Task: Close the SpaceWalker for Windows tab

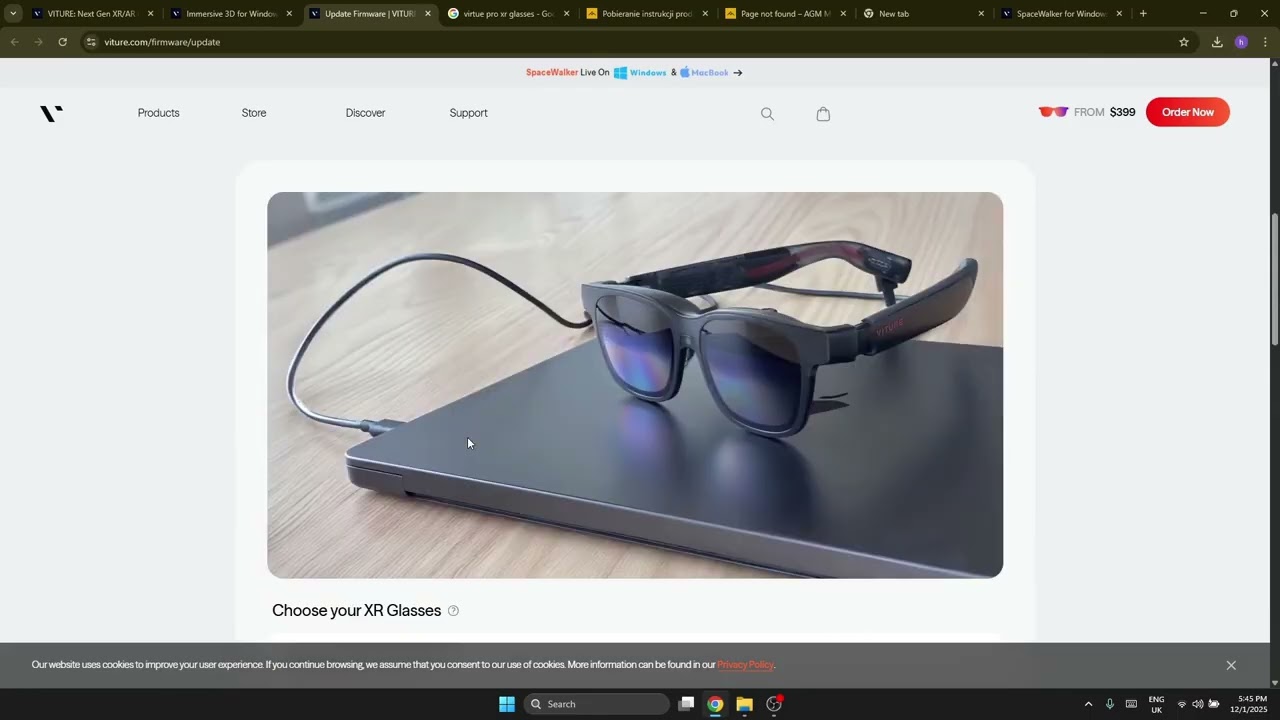Action: point(1119,14)
